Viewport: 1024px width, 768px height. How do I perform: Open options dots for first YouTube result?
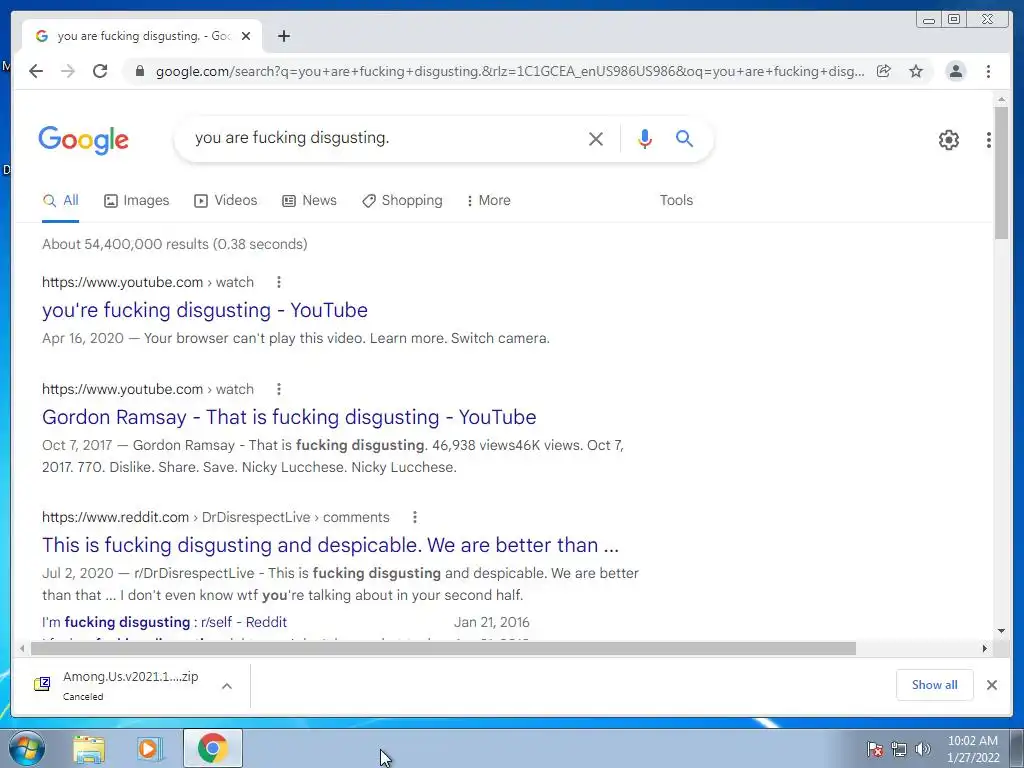279,282
